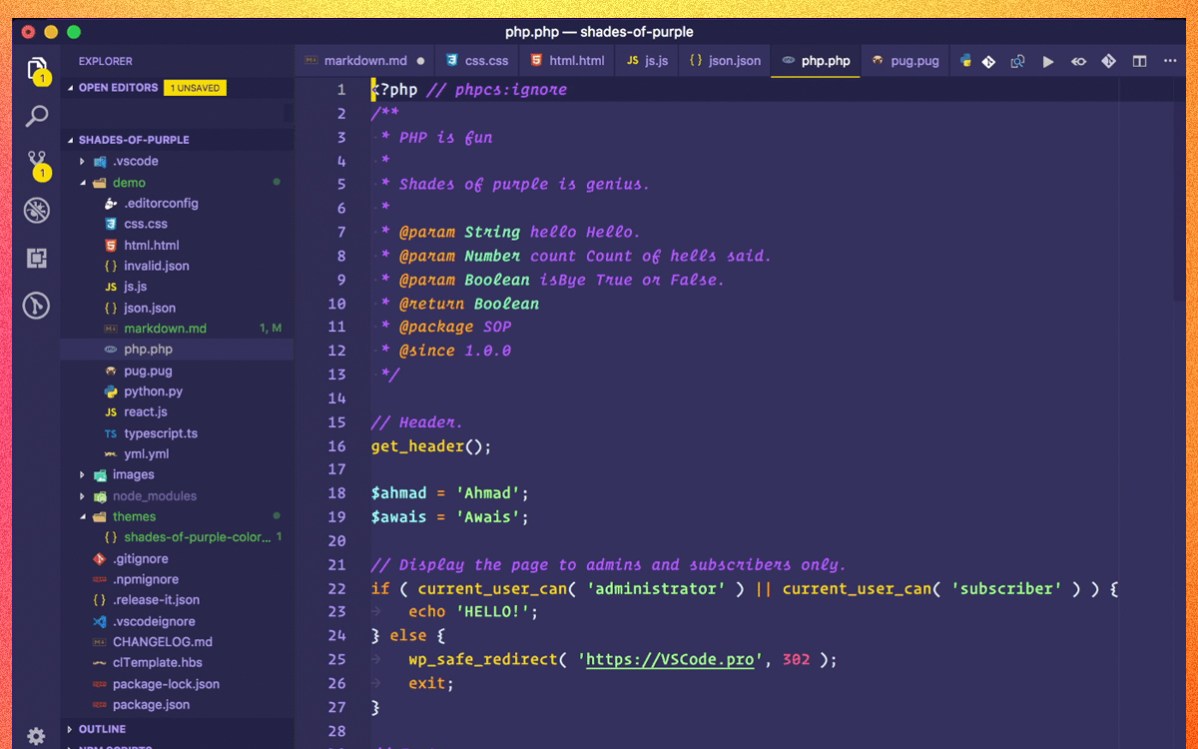Collapse the themes folder
The width and height of the screenshot is (1198, 749).
(x=83, y=517)
